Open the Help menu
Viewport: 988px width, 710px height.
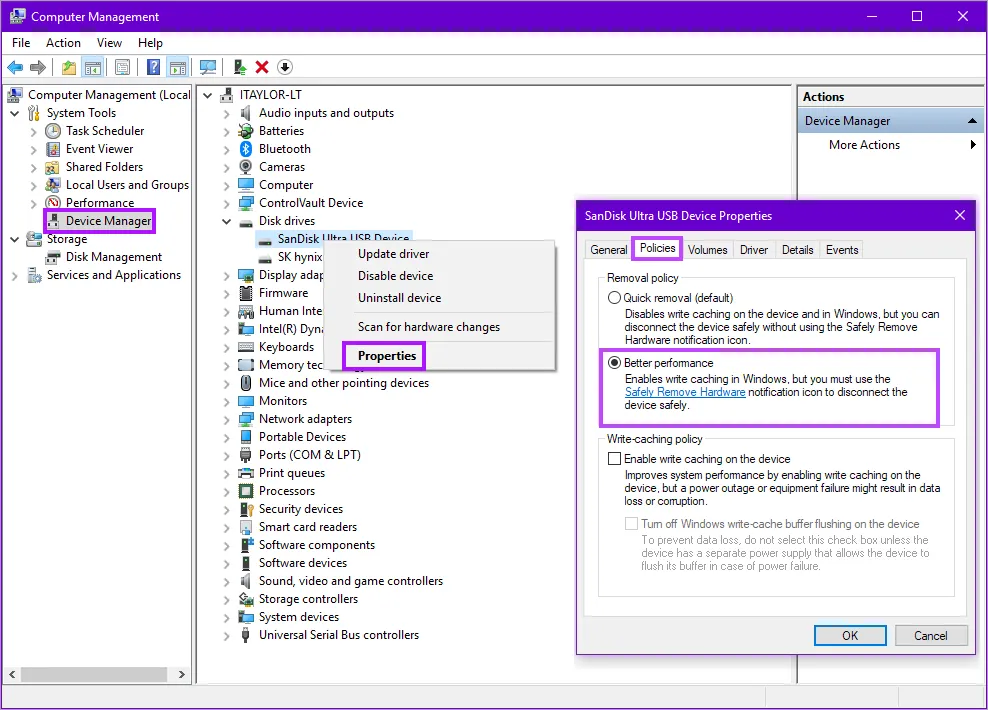click(x=150, y=42)
